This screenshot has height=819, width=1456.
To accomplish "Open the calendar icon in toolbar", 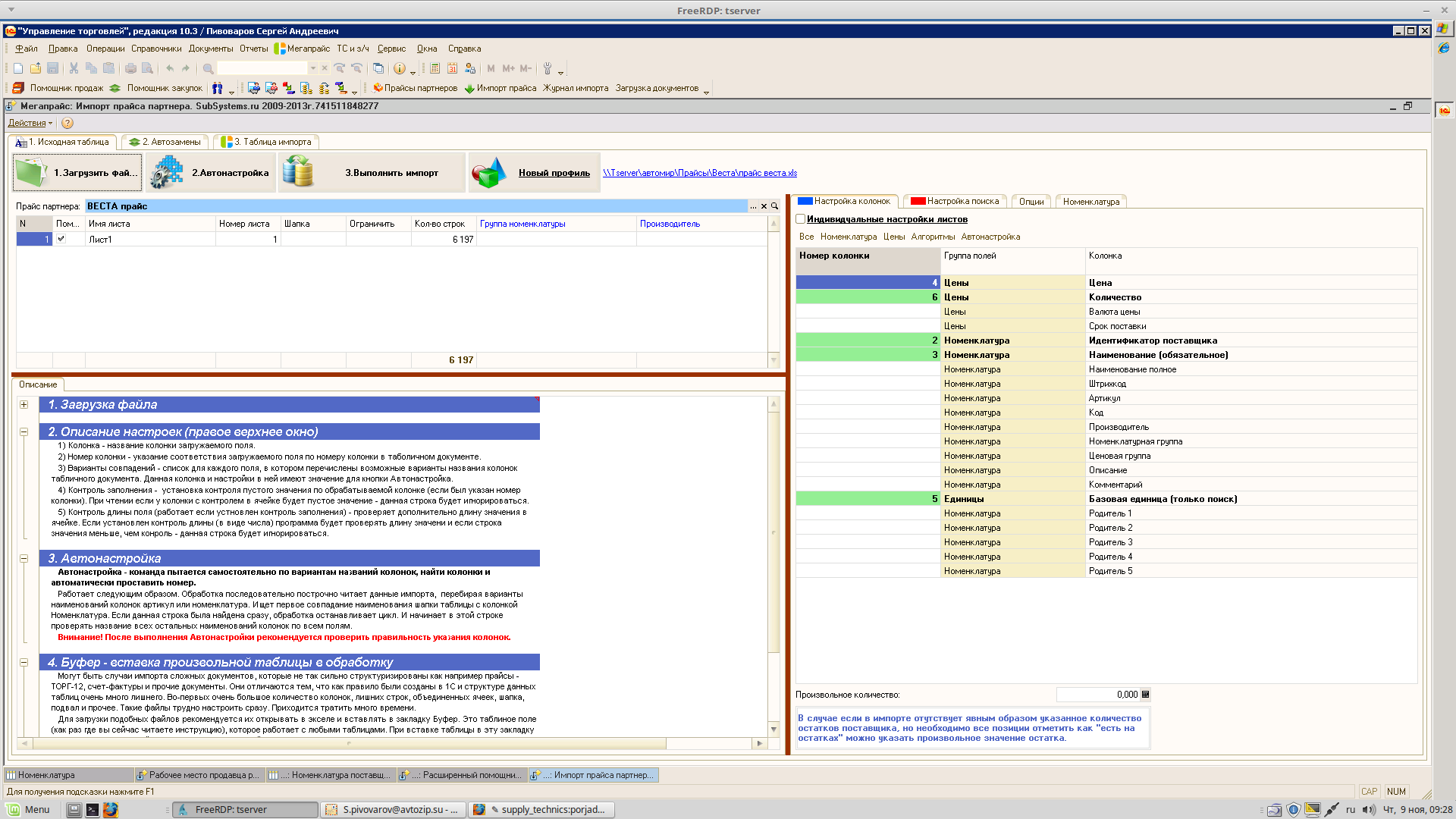I will click(x=452, y=68).
